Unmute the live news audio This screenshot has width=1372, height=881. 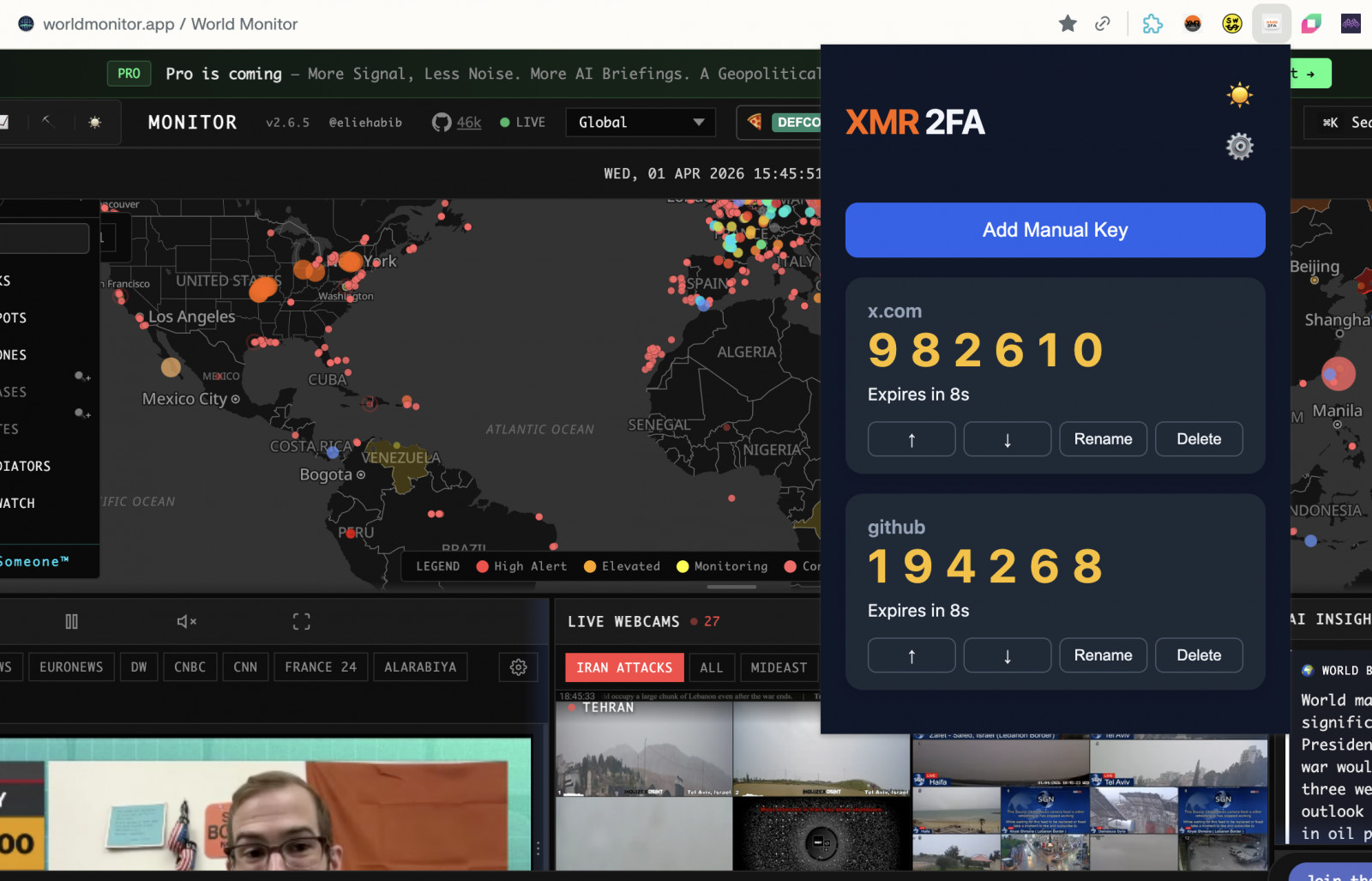pyautogui.click(x=186, y=621)
